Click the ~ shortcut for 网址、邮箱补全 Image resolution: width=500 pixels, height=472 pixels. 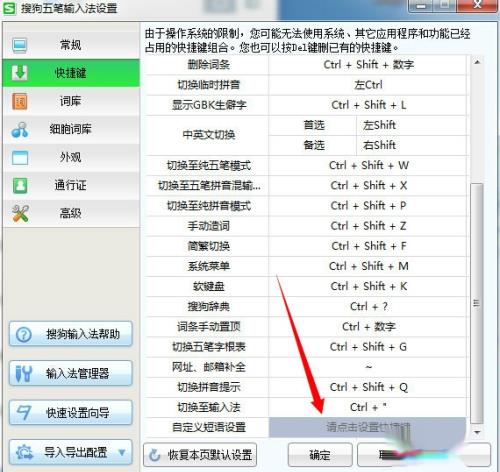click(368, 367)
